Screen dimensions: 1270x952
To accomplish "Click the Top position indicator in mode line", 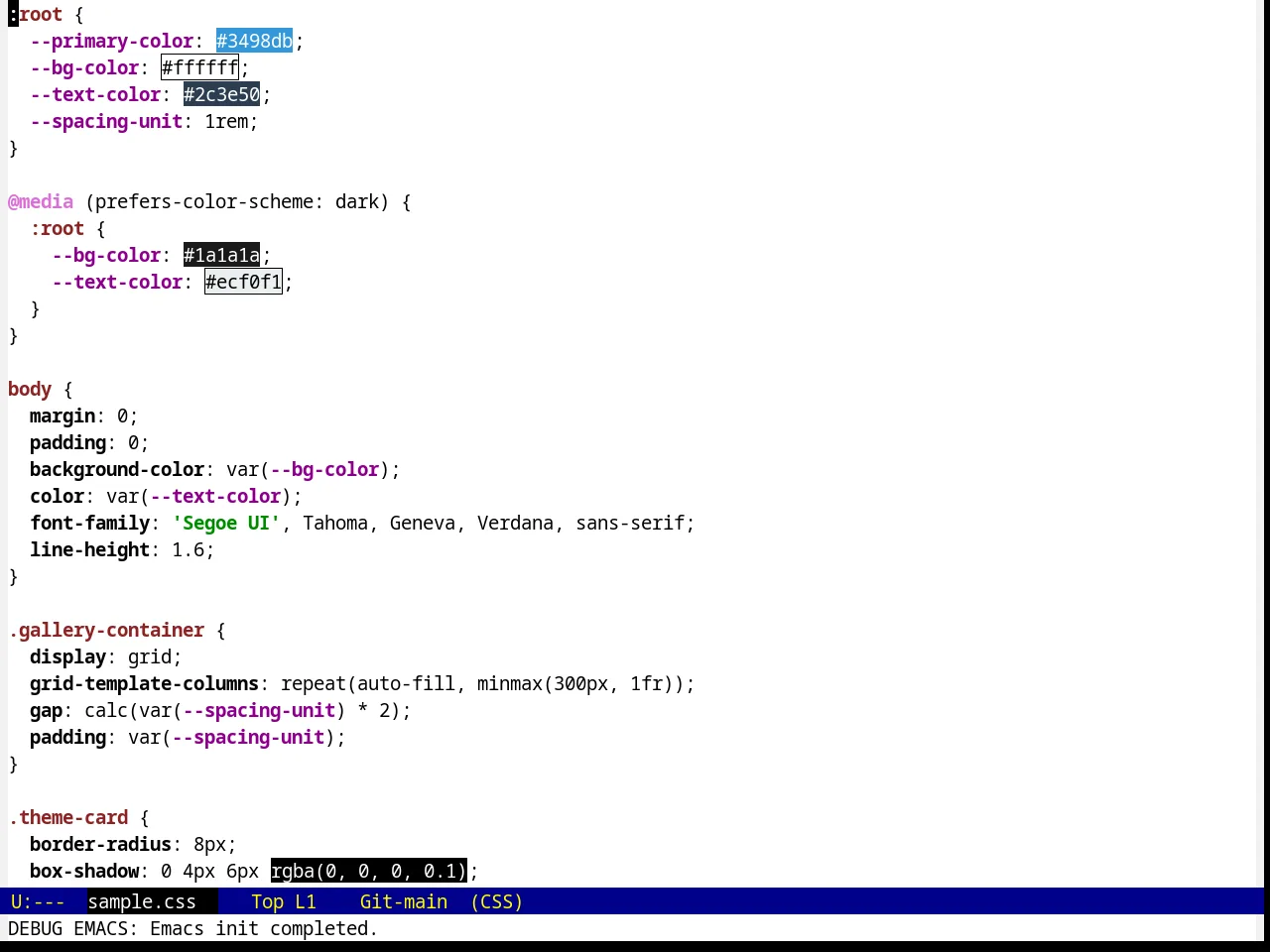I will click(x=268, y=901).
